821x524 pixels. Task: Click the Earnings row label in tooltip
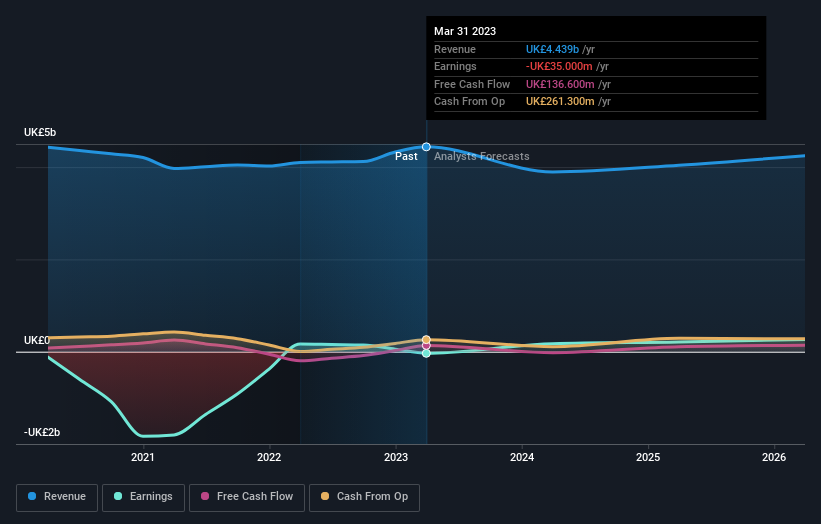pyautogui.click(x=455, y=66)
